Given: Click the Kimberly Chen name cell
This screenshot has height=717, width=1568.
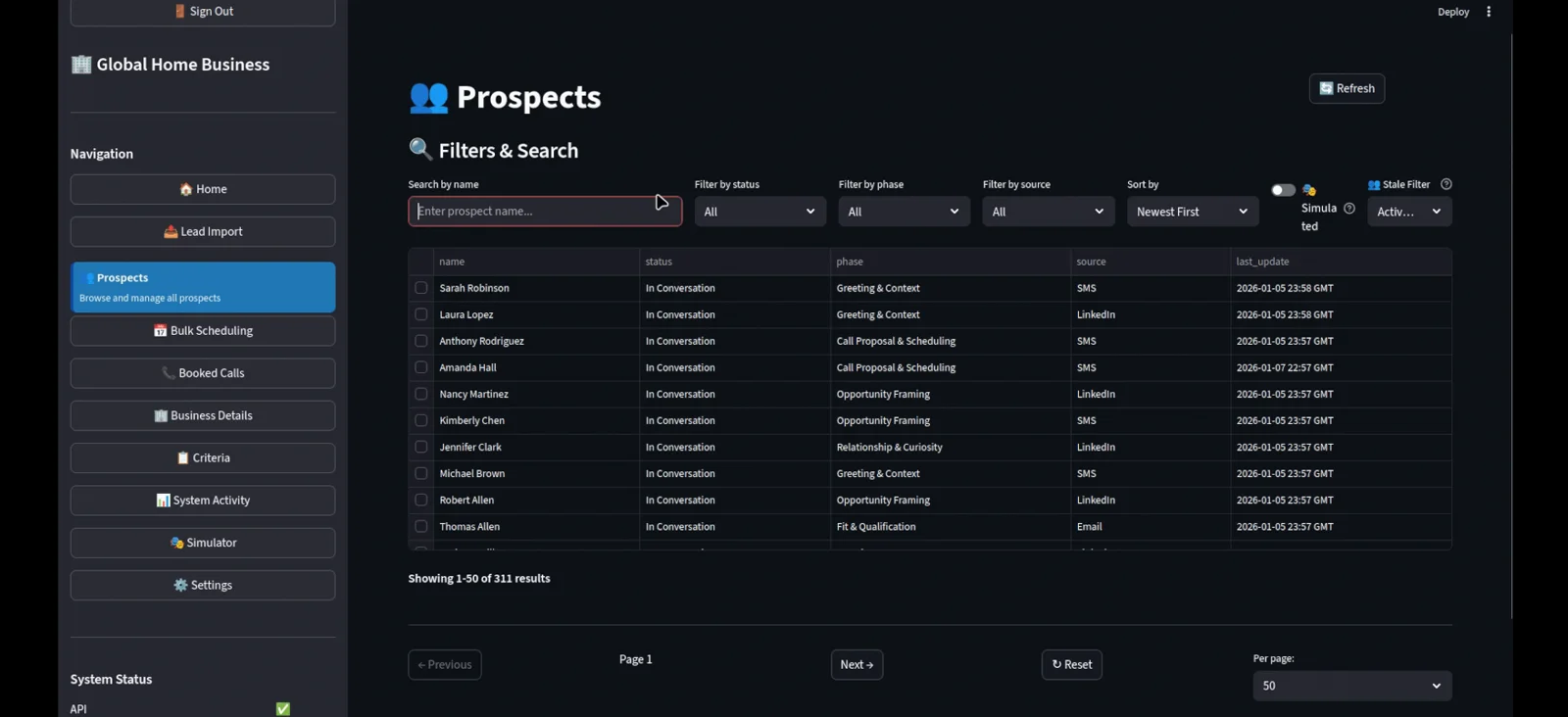Looking at the screenshot, I should click(537, 420).
